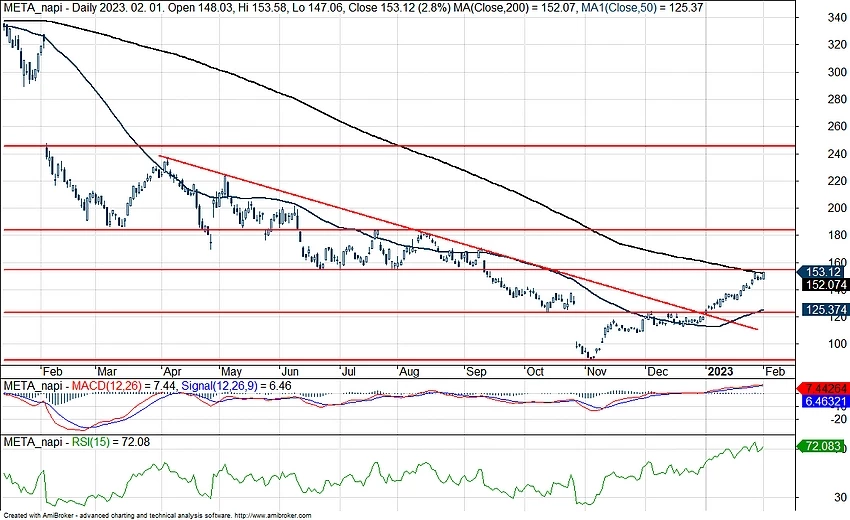The width and height of the screenshot is (850, 520).
Task: Click the 320 price axis label
Action: tap(836, 45)
